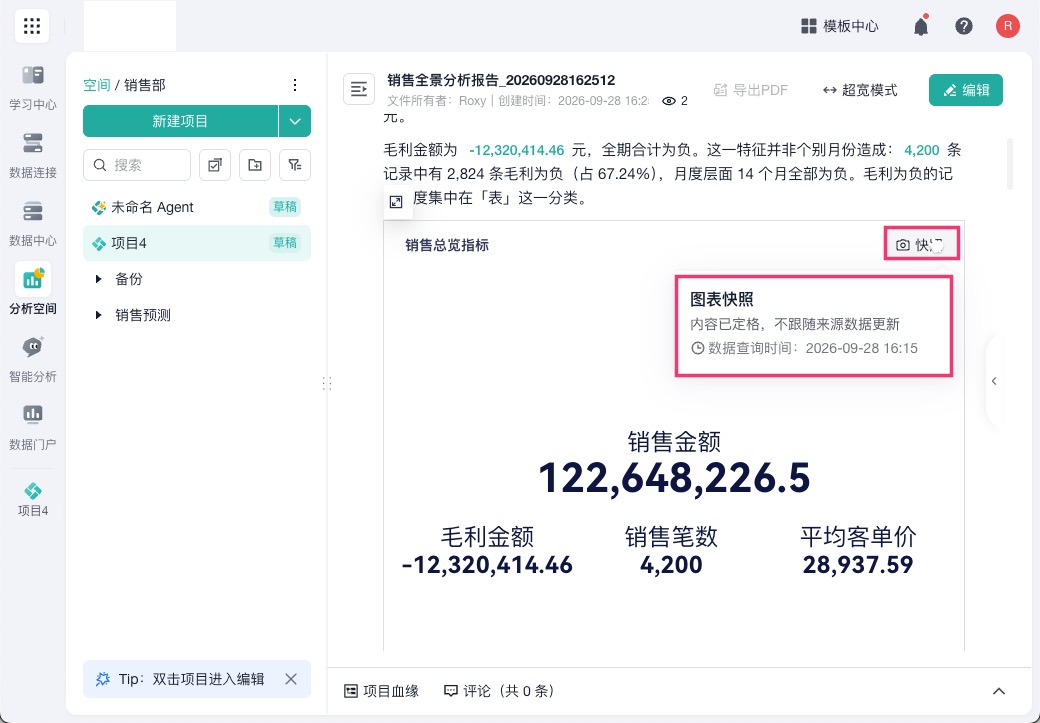Viewport: 1040px width, 723px height.
Task: Open 模板中心 in the top bar
Action: coord(840,27)
